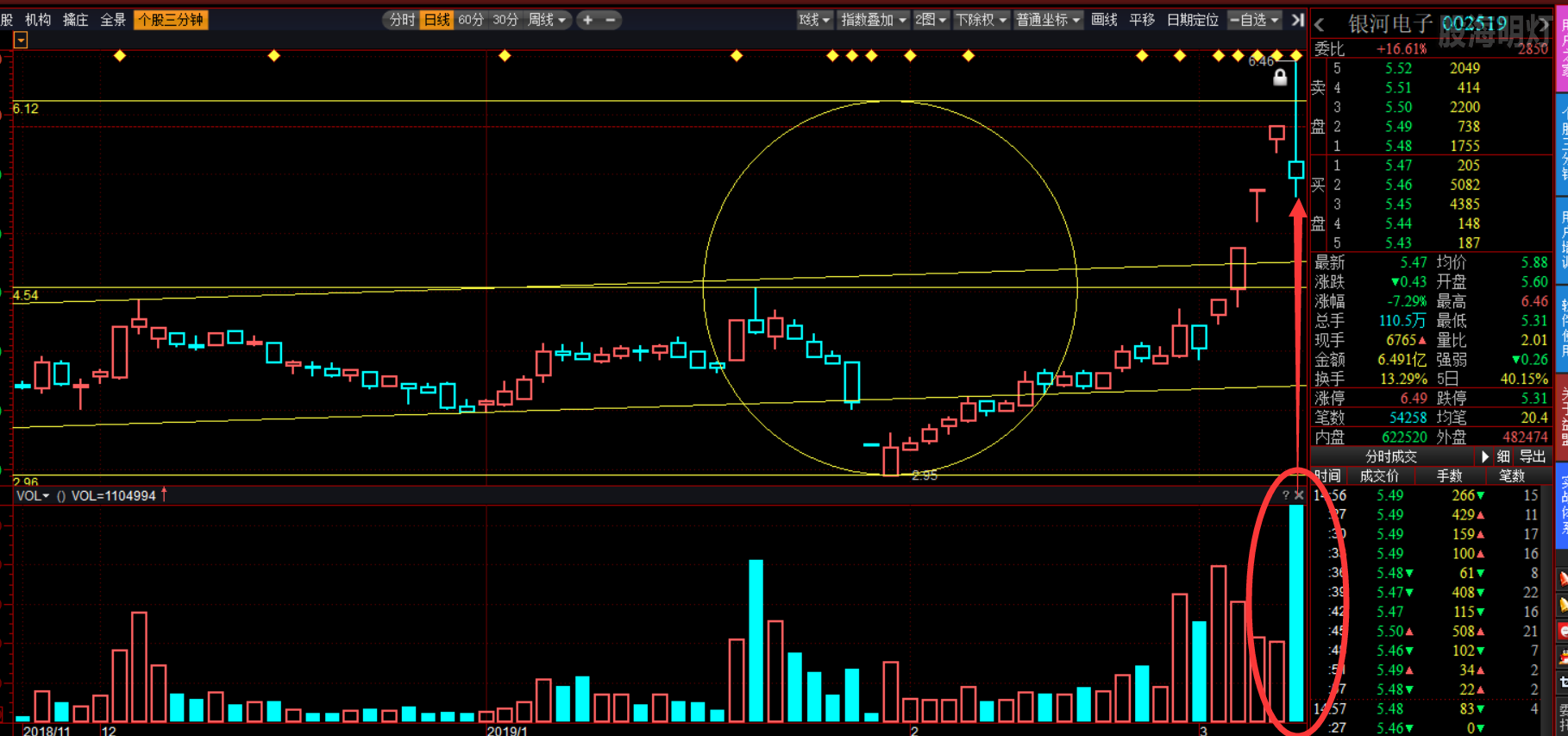Switch to the 全景 tab

[113, 20]
